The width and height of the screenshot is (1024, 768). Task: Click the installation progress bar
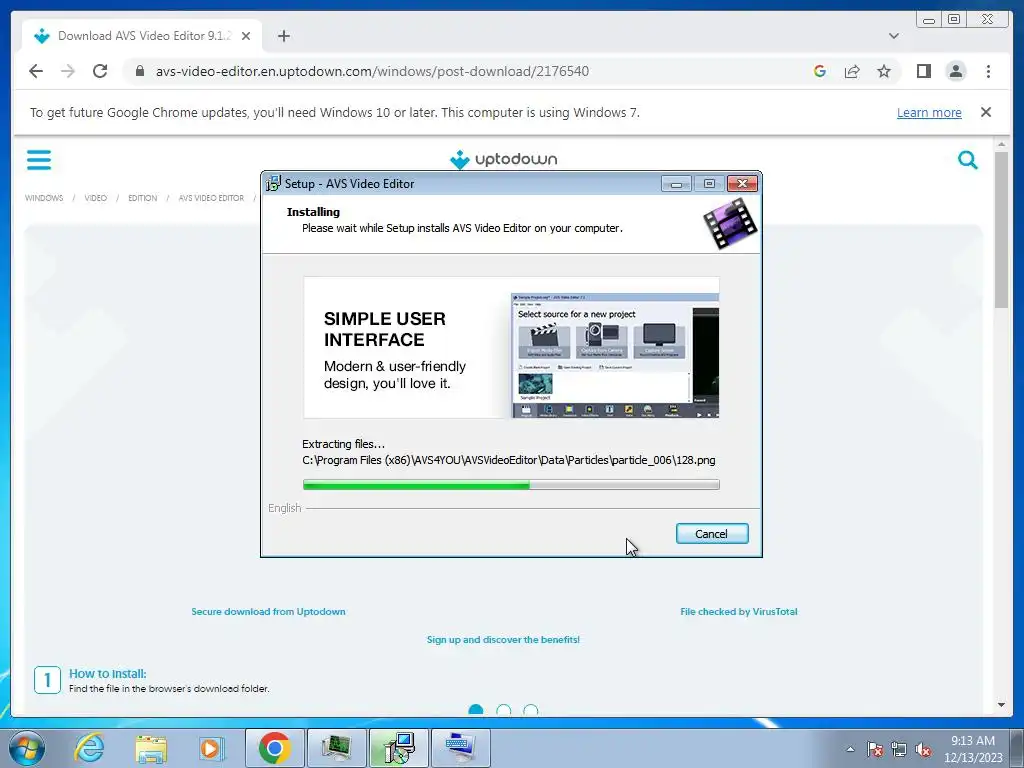pos(511,485)
